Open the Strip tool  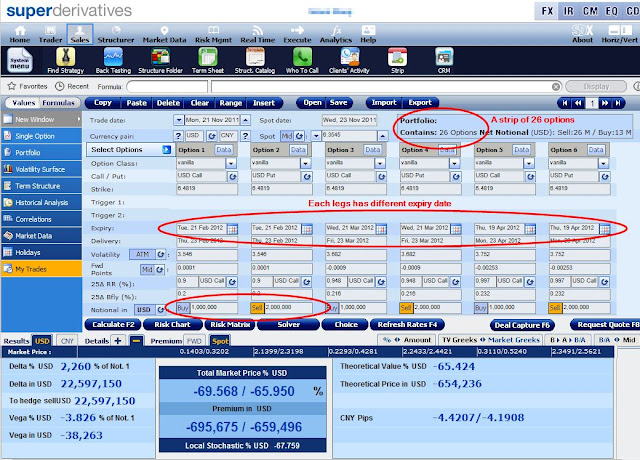pyautogui.click(x=397, y=60)
